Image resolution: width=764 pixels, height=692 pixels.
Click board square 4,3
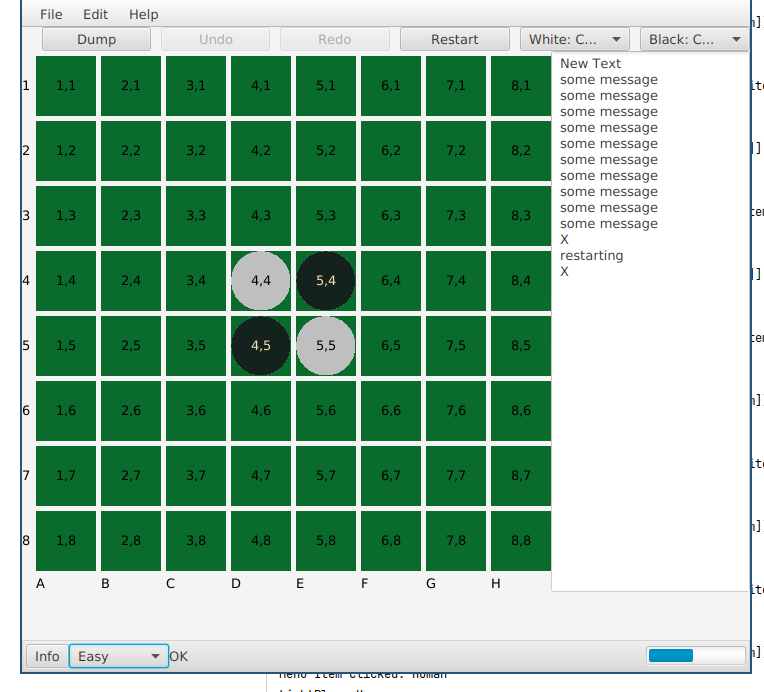(x=261, y=215)
